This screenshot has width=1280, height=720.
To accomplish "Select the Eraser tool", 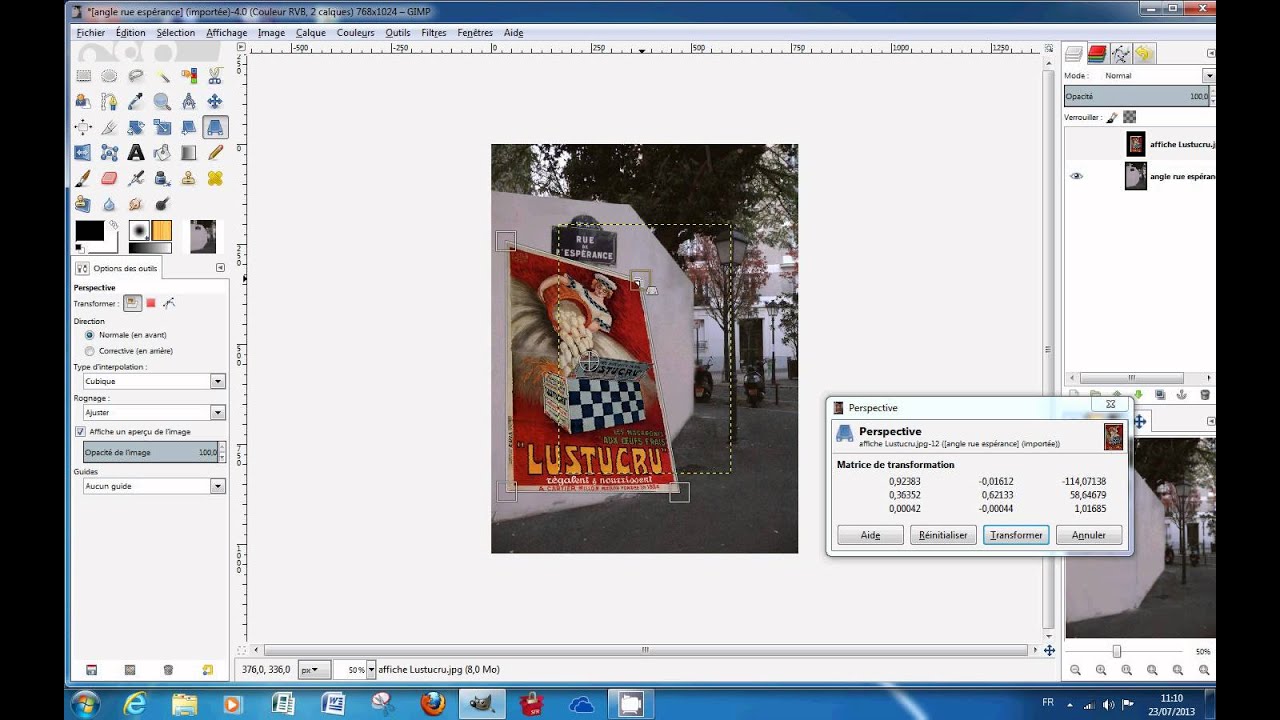I will pos(109,178).
